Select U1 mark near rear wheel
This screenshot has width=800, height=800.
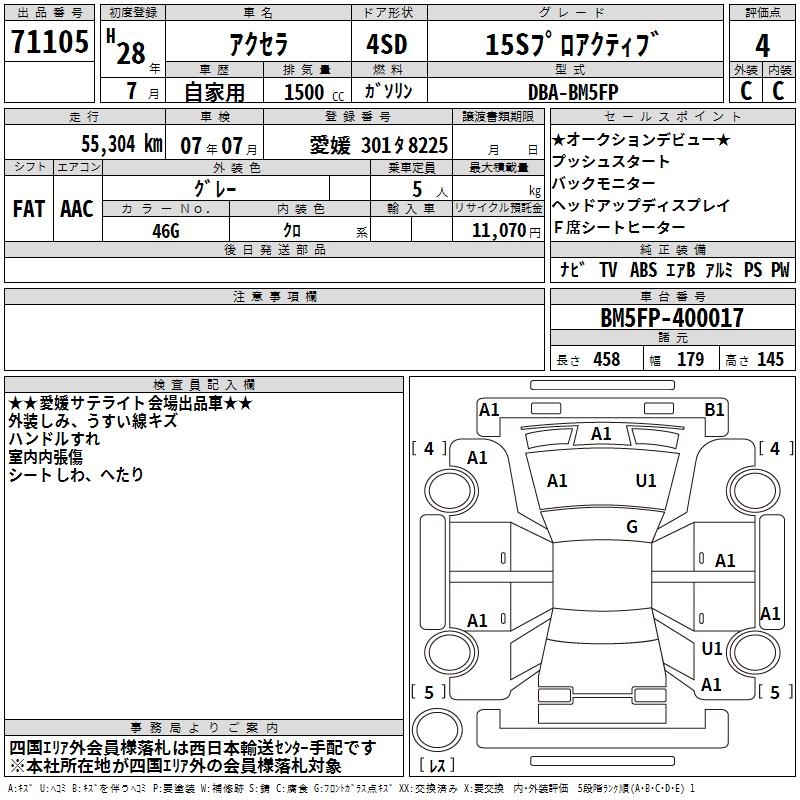[712, 649]
